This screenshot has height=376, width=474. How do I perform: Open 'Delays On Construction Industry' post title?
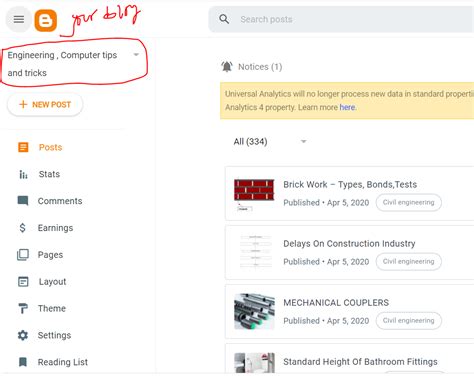[349, 244]
